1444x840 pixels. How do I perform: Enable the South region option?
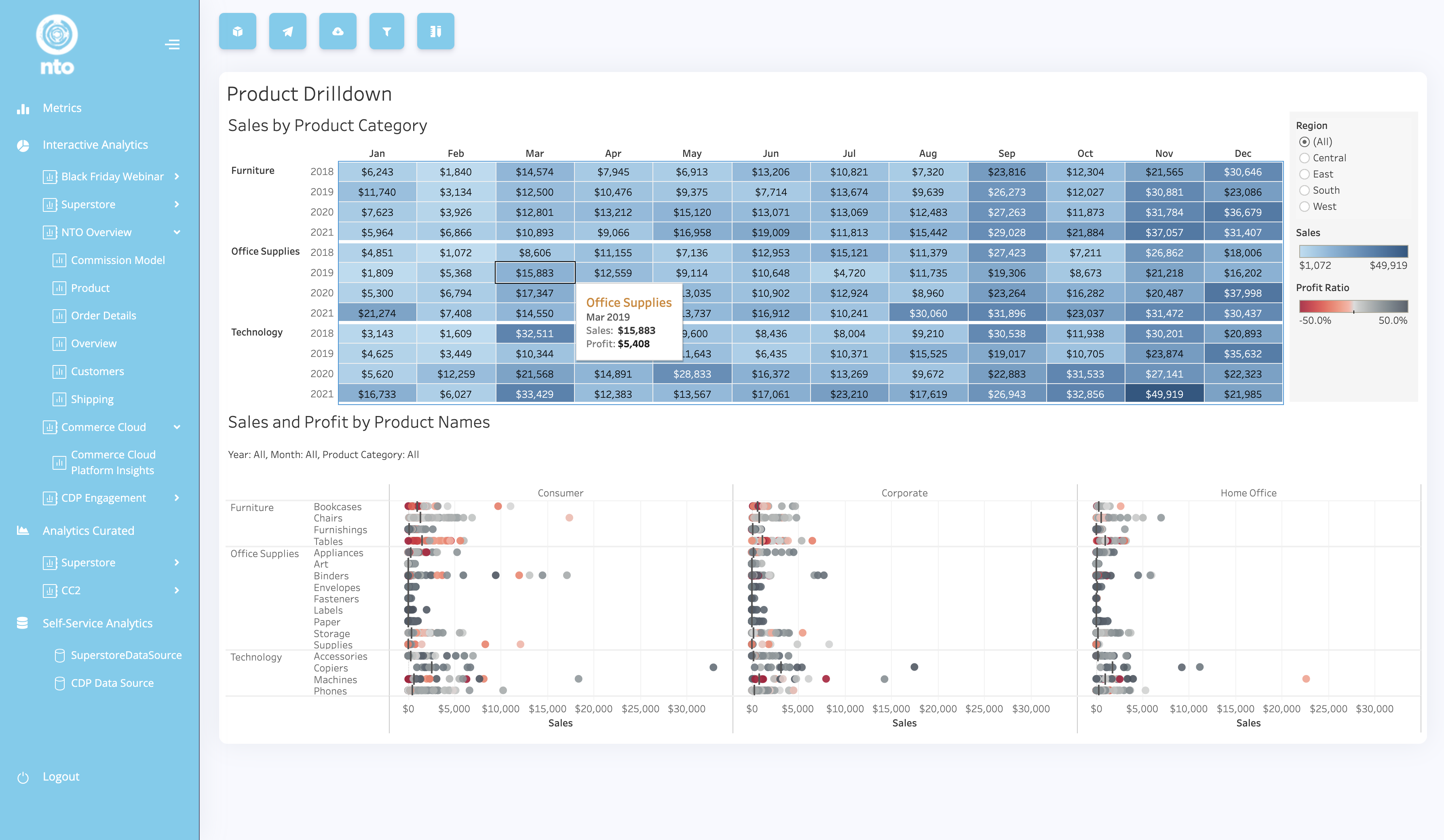pos(1305,190)
